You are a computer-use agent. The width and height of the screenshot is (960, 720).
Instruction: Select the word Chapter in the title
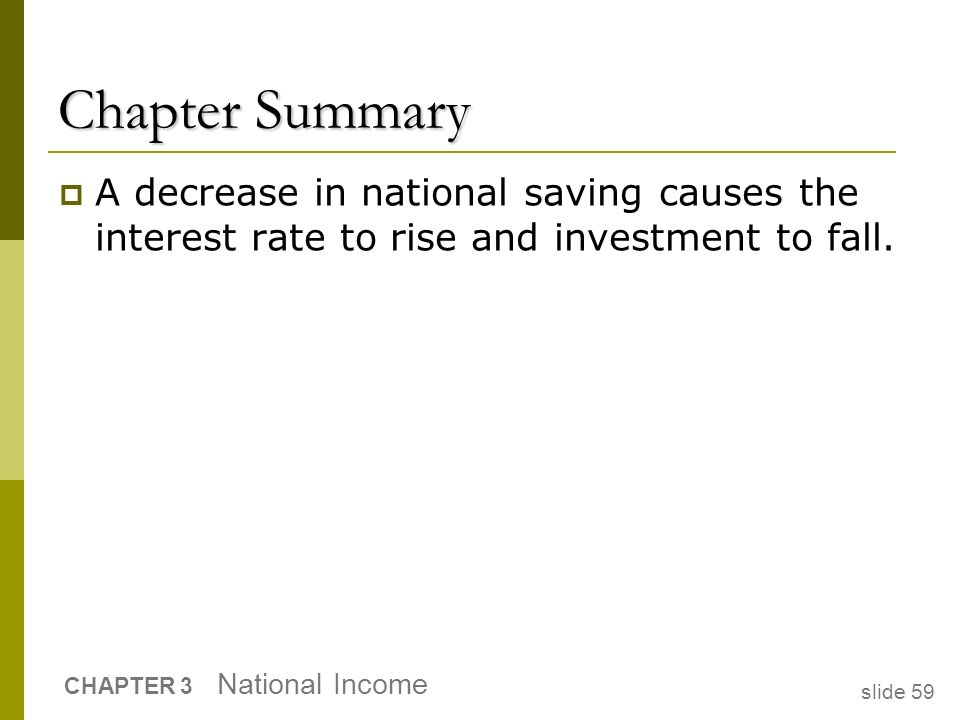pyautogui.click(x=149, y=112)
